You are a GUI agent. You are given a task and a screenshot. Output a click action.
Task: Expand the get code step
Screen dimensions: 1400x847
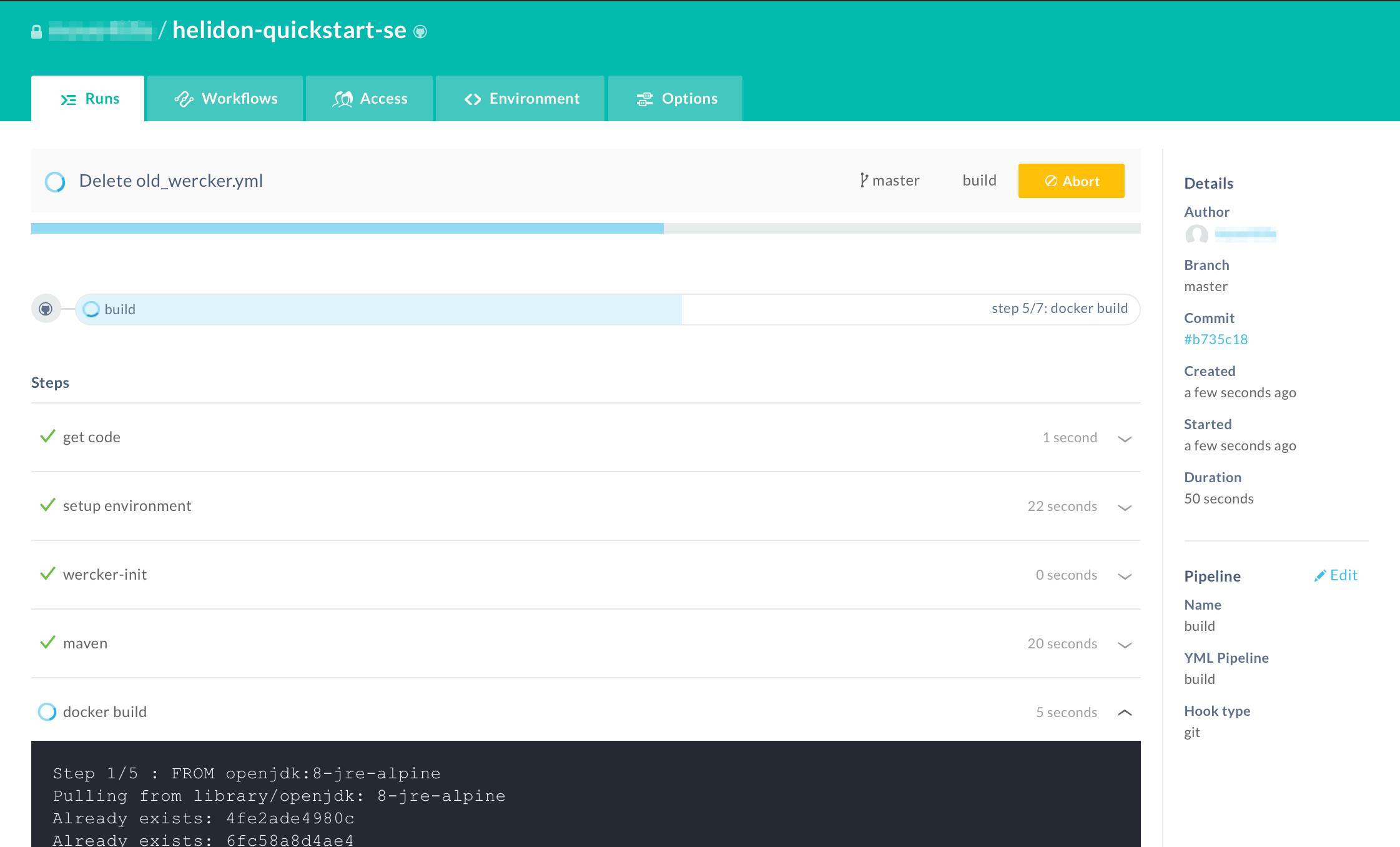[x=1125, y=438]
